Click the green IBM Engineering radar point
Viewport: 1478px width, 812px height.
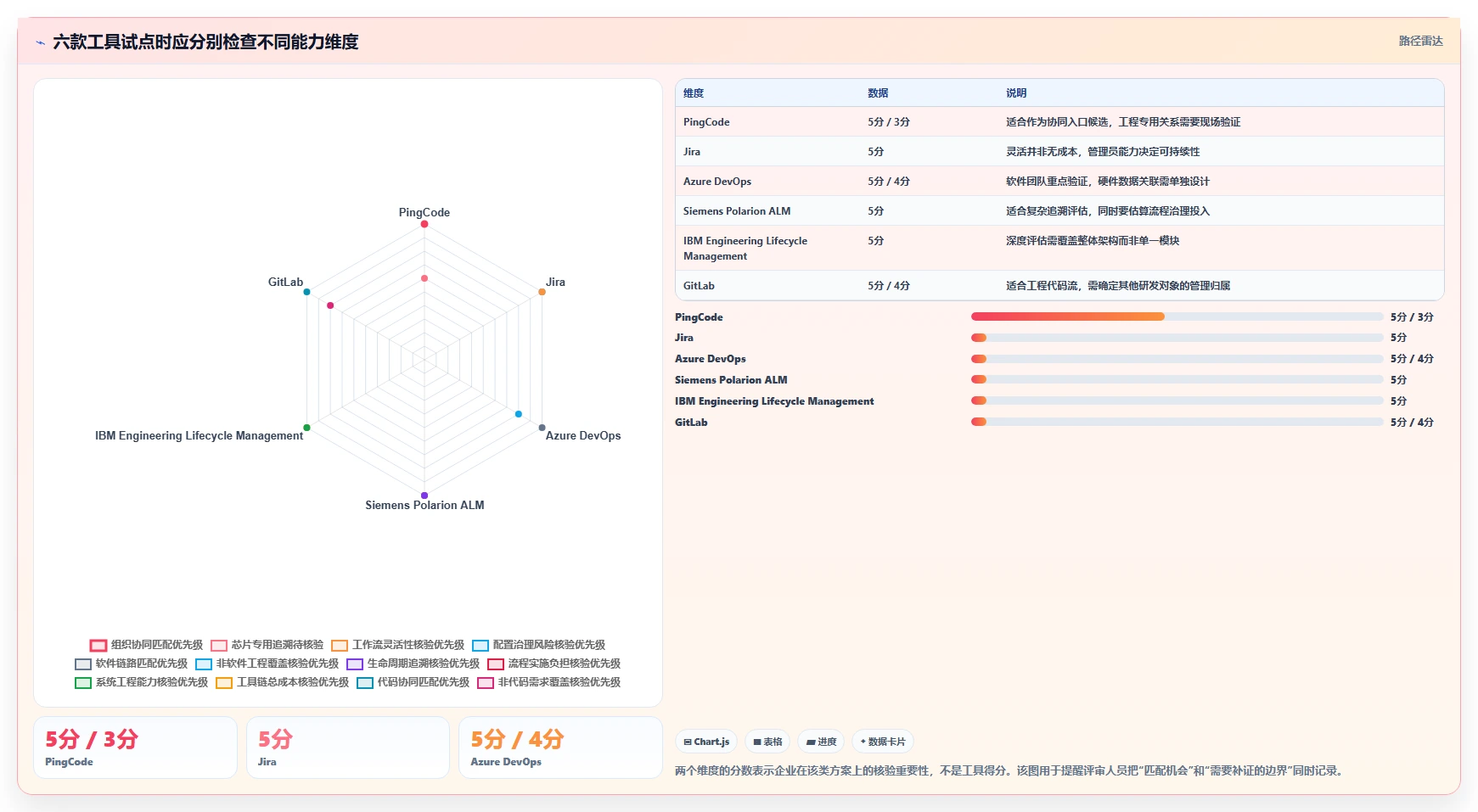[306, 428]
